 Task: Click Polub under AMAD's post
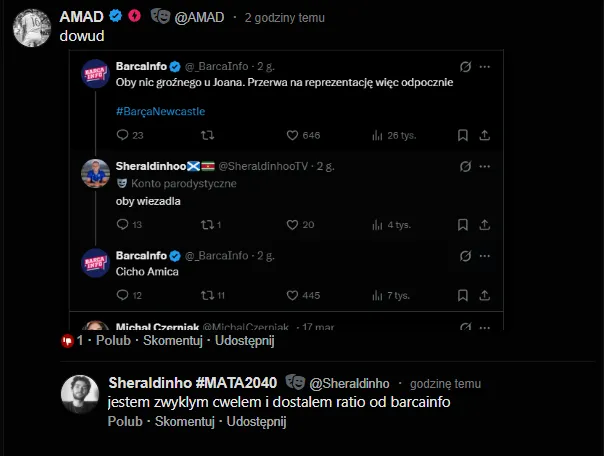click(x=112, y=341)
